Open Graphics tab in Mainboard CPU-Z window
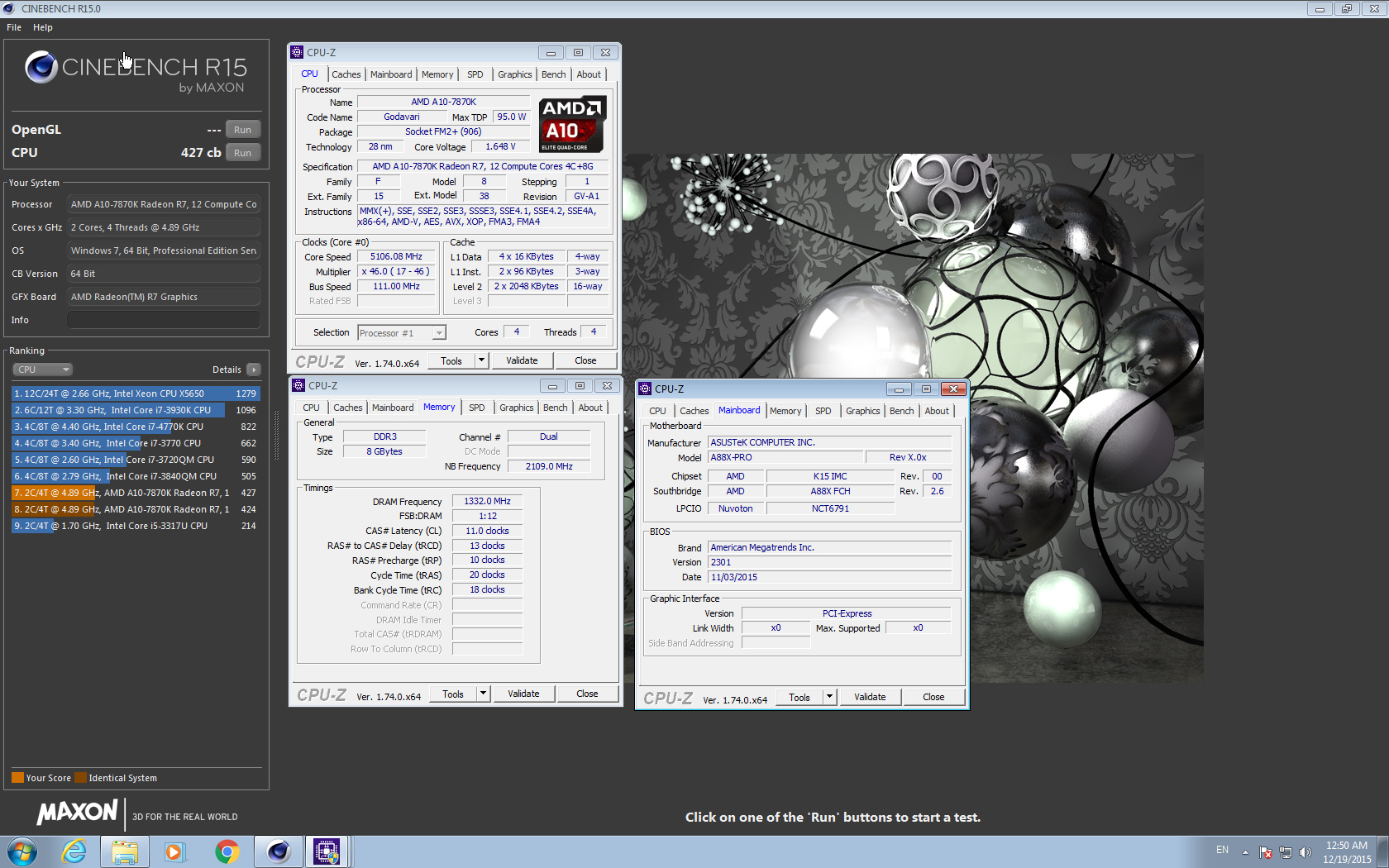This screenshot has height=868, width=1389. click(x=863, y=411)
